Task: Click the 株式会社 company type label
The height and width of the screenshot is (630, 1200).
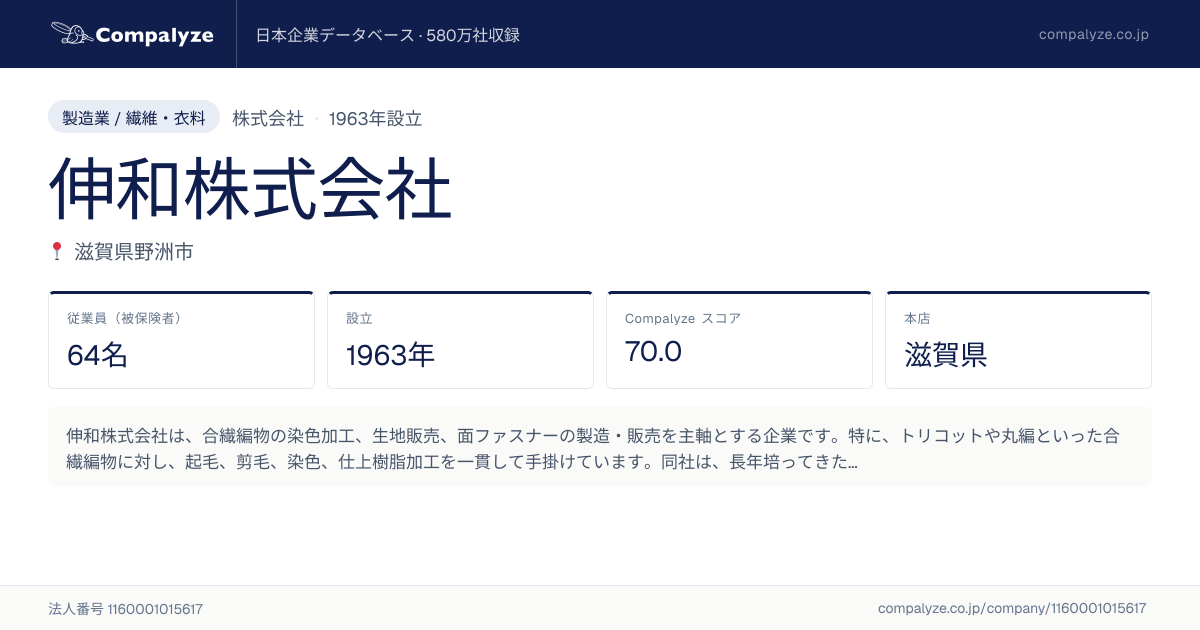Action: (x=268, y=118)
